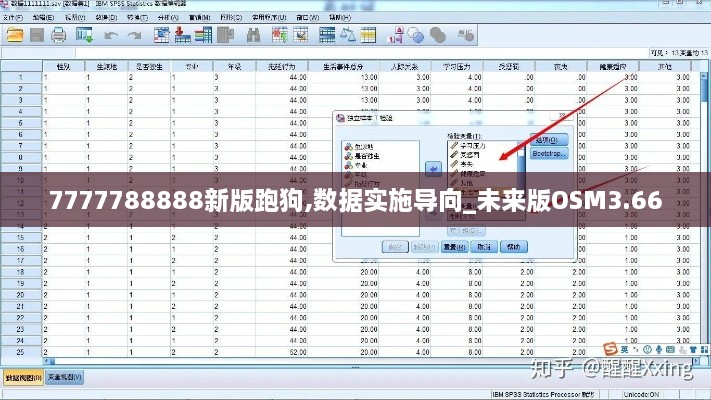Open the 数据(D) menu

pos(106,18)
